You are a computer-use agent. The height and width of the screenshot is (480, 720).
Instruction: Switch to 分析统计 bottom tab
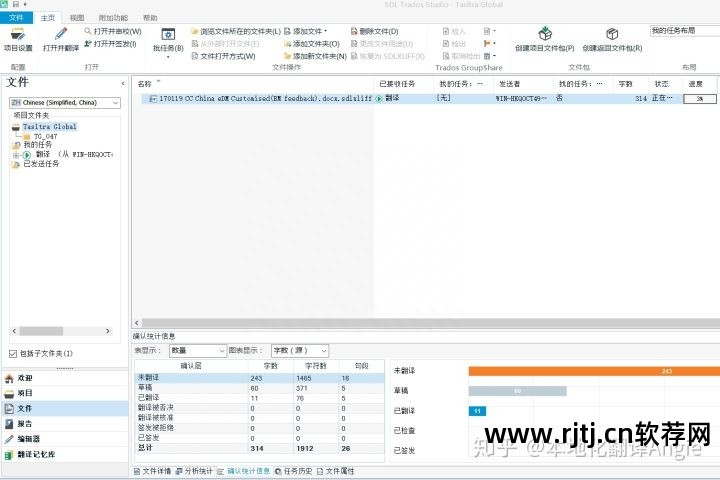click(194, 471)
